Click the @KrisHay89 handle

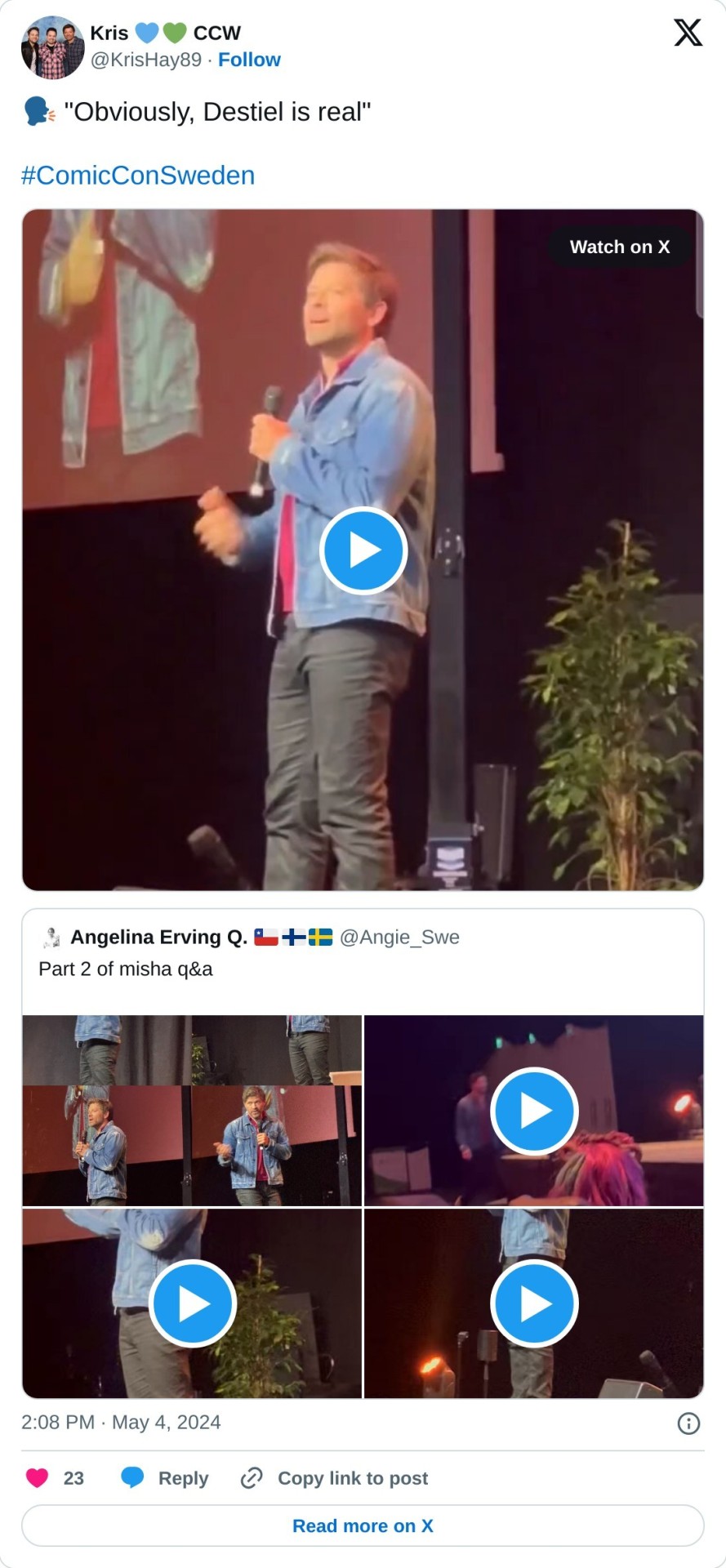(x=146, y=60)
